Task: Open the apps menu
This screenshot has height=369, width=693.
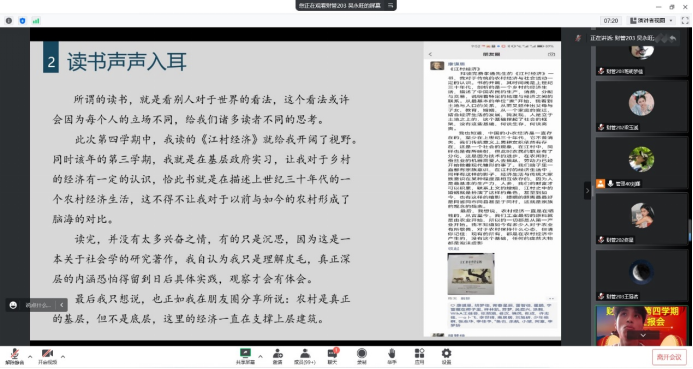Action: coord(419,356)
